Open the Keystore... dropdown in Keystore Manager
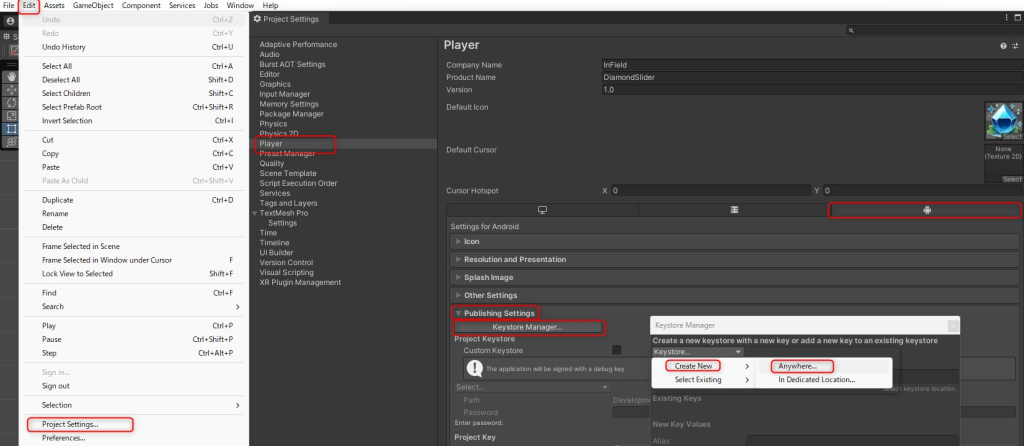1024x446 pixels. 697,351
